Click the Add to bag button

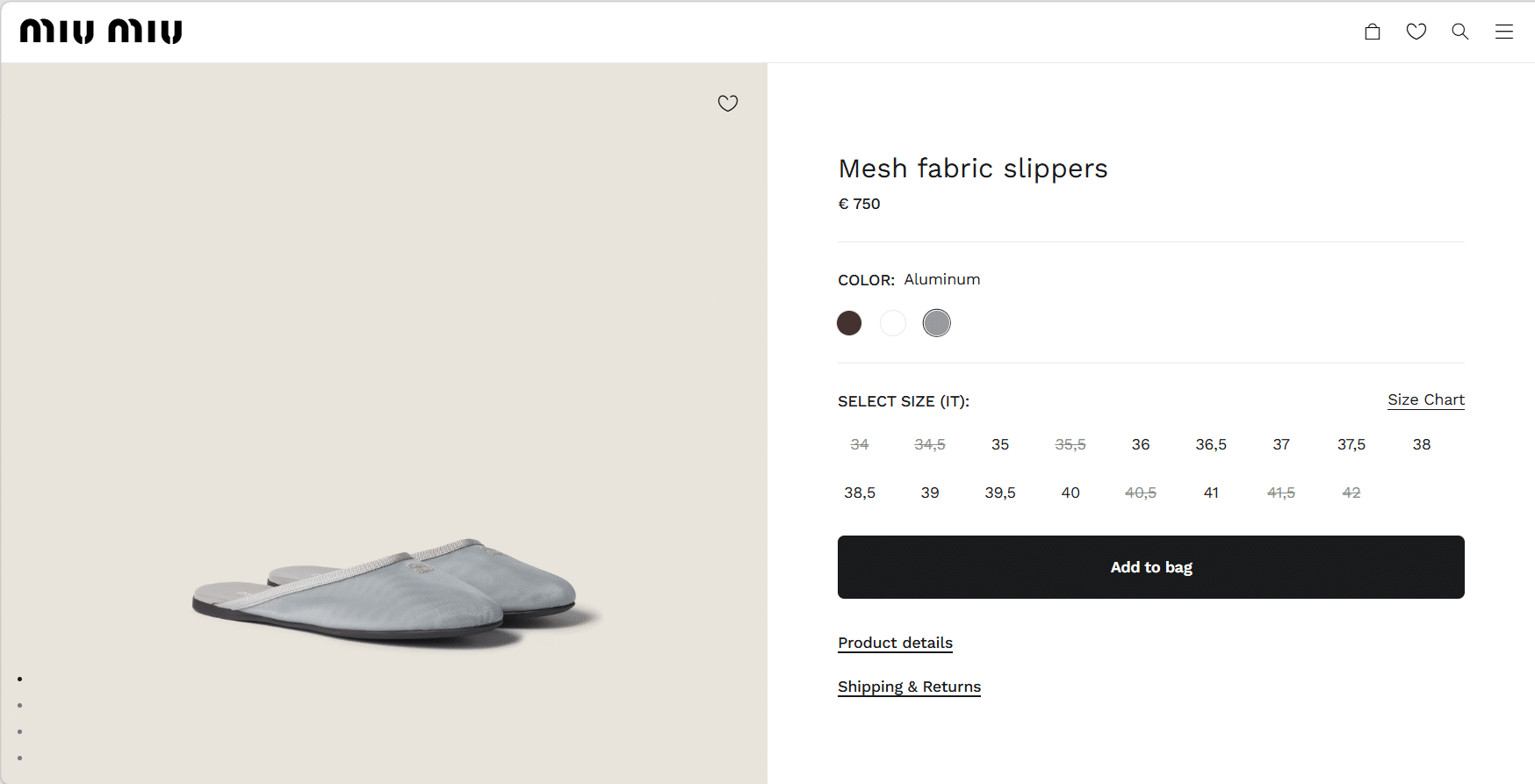1151,567
